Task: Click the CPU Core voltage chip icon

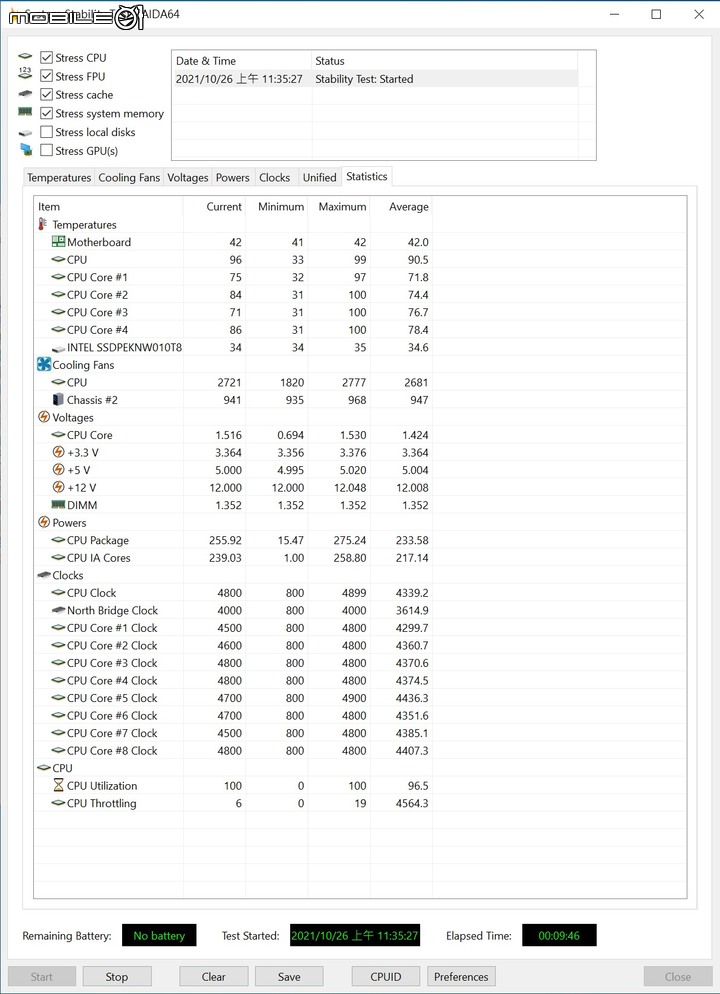Action: [x=58, y=435]
